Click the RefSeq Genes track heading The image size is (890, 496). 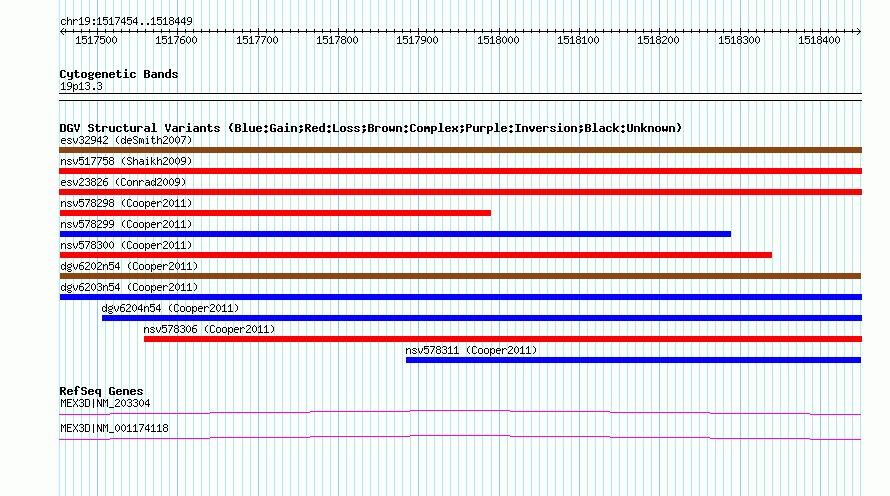(x=101, y=391)
